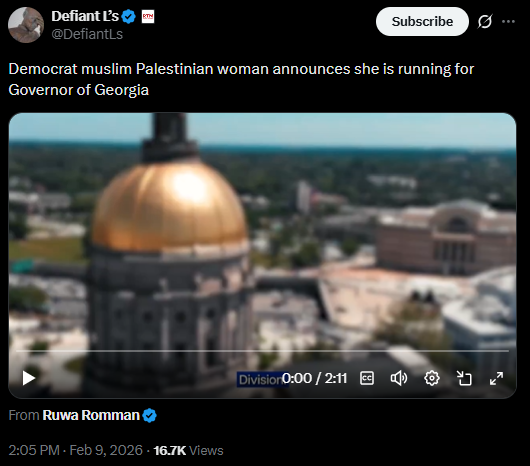Open Defiant L's profile avatar
Viewport: 530px width, 466px height.
coord(26,25)
